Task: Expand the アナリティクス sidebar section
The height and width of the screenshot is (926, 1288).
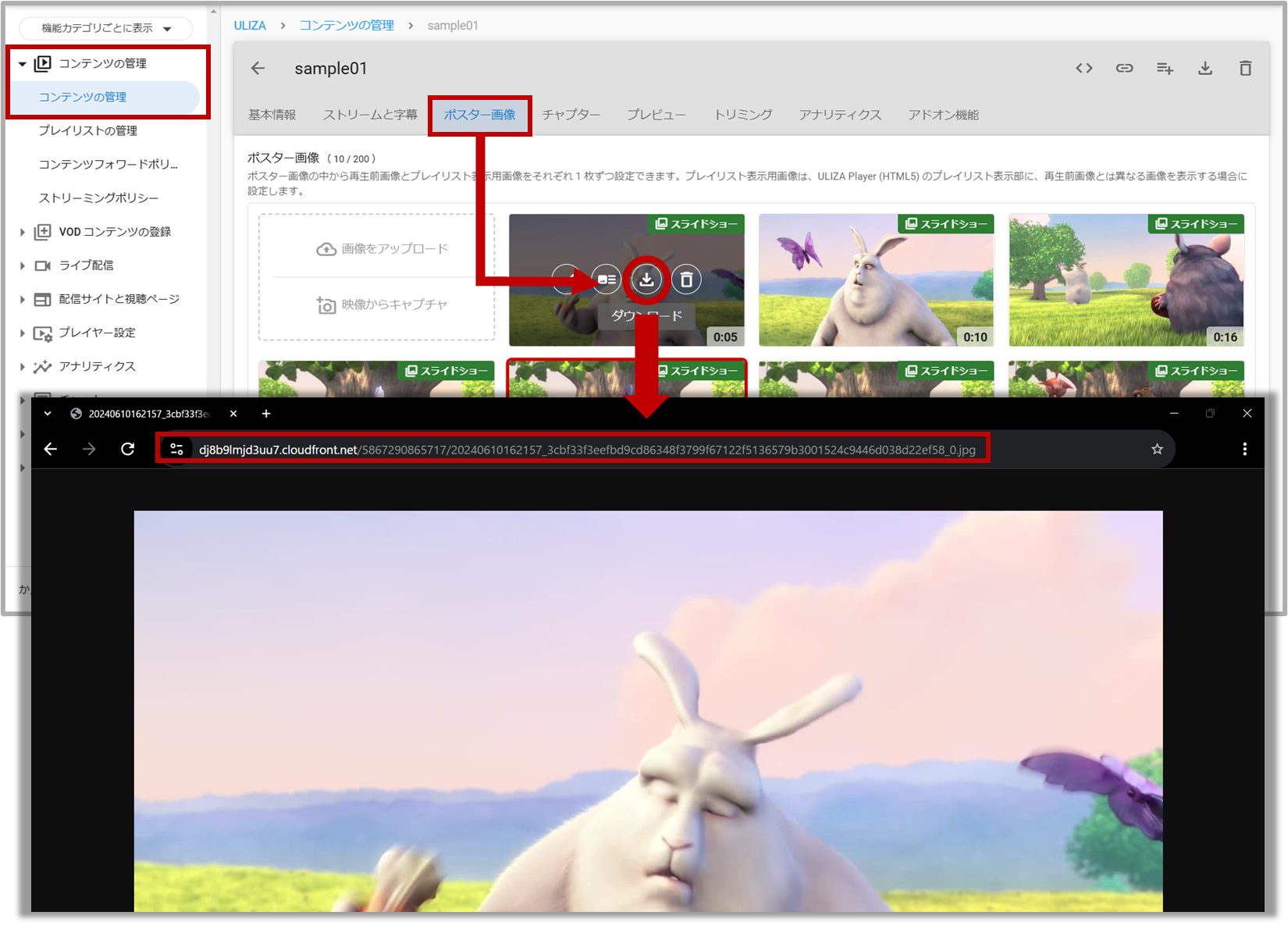Action: coord(22,366)
